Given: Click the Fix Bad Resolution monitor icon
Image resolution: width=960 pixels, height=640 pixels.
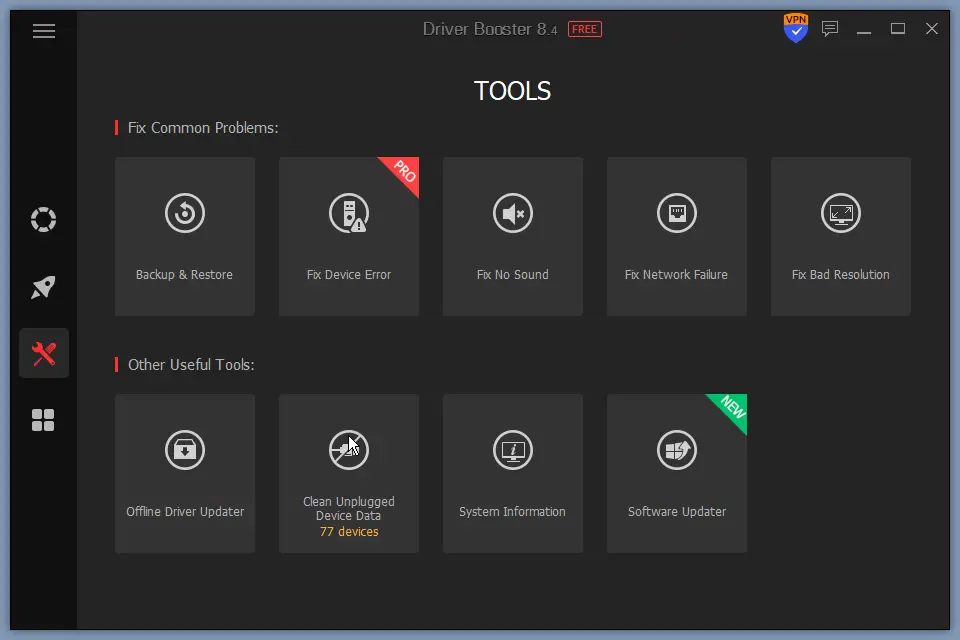Looking at the screenshot, I should pos(841,213).
